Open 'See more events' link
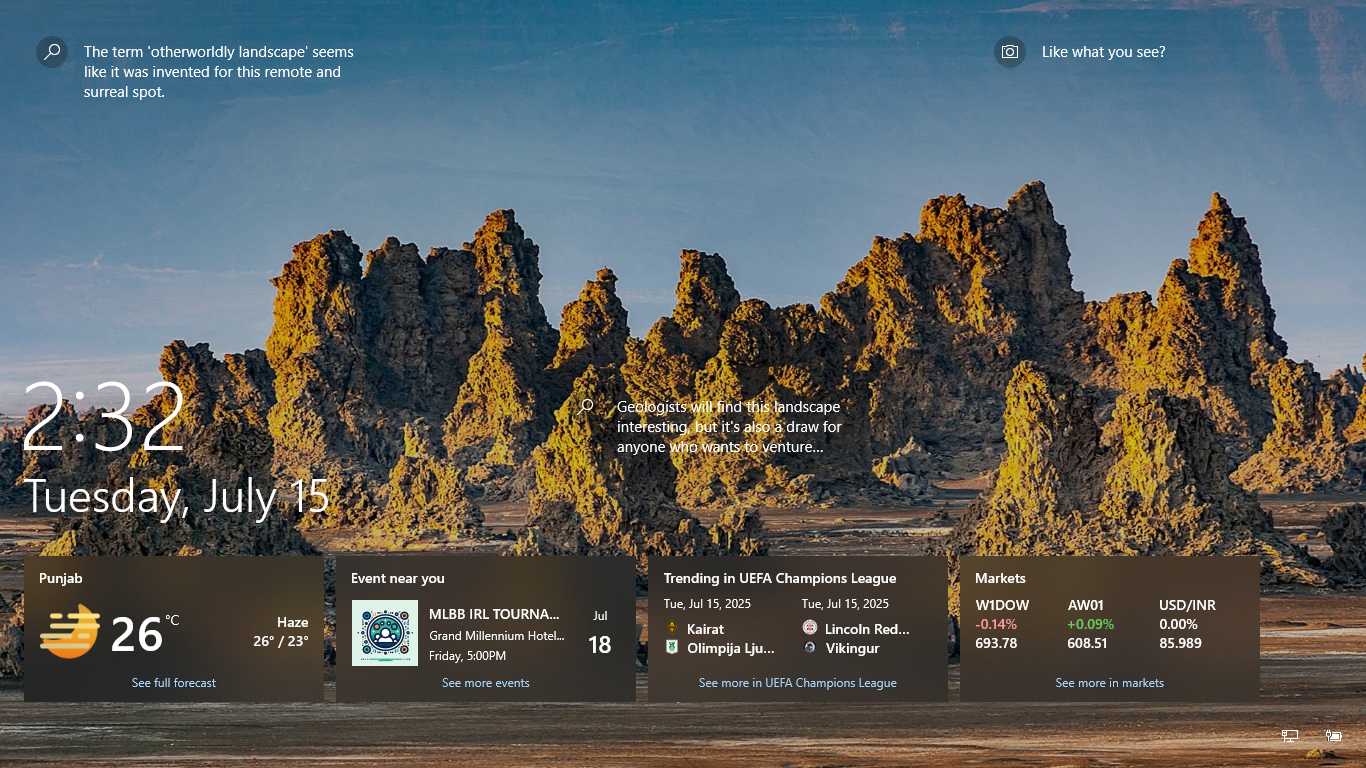This screenshot has height=768, width=1366. (x=486, y=683)
